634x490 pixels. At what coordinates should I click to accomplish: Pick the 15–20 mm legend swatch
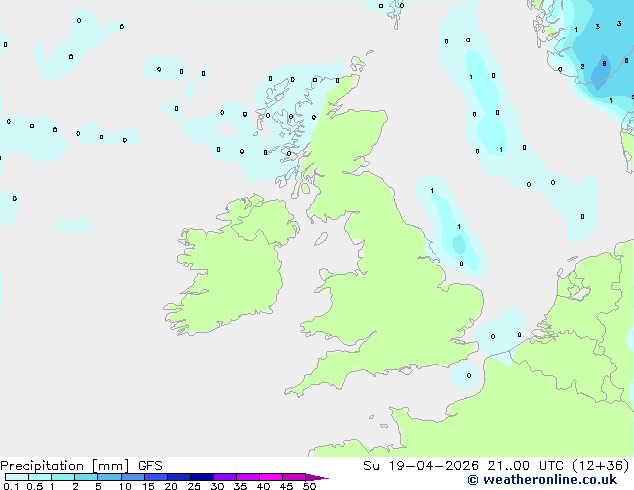(156, 477)
